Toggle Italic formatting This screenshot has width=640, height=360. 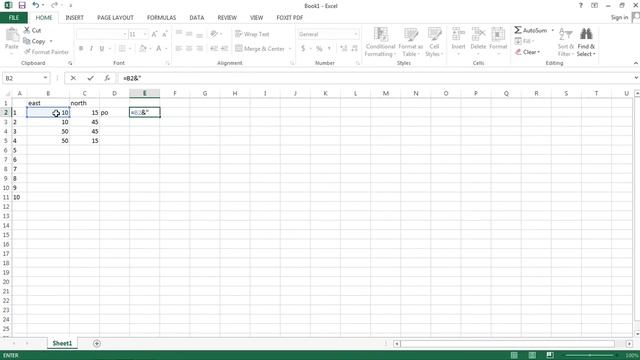(91, 49)
